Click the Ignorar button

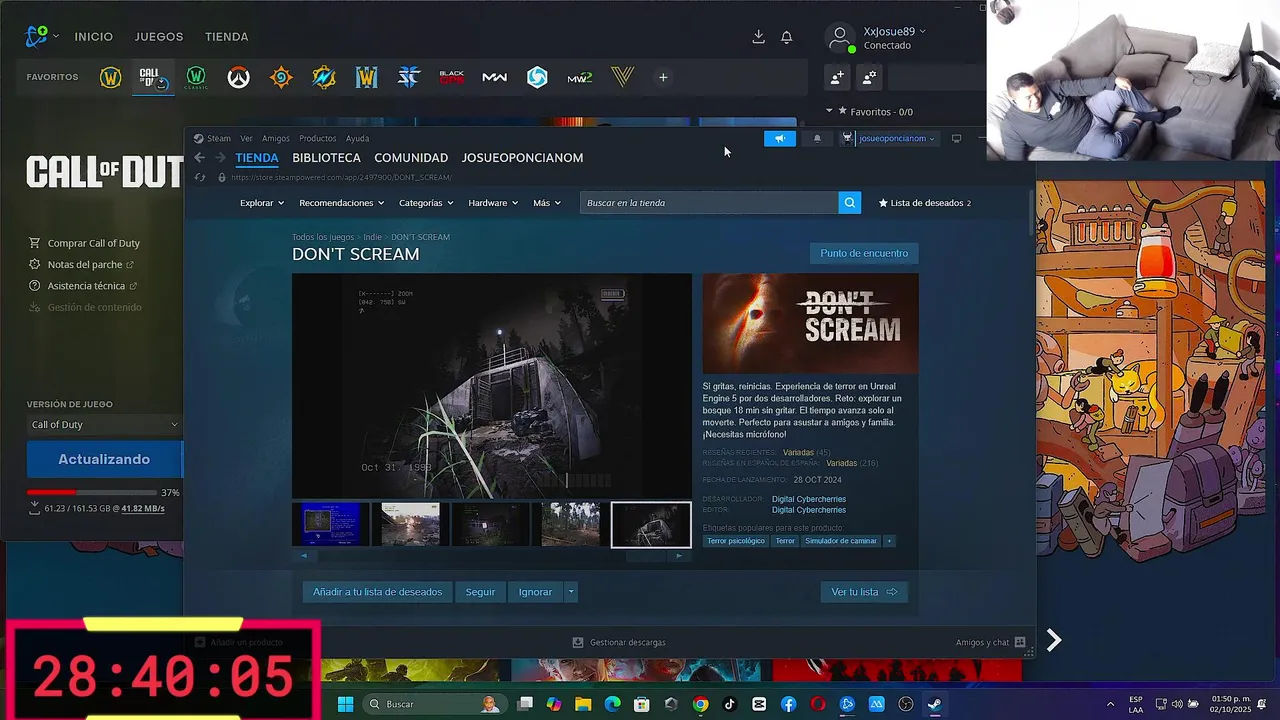pos(535,592)
